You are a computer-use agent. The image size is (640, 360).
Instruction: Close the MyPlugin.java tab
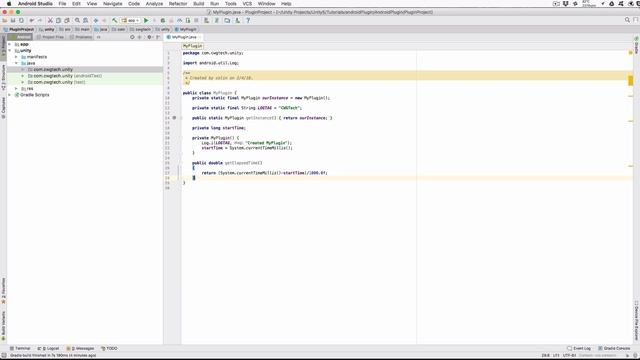(200, 37)
